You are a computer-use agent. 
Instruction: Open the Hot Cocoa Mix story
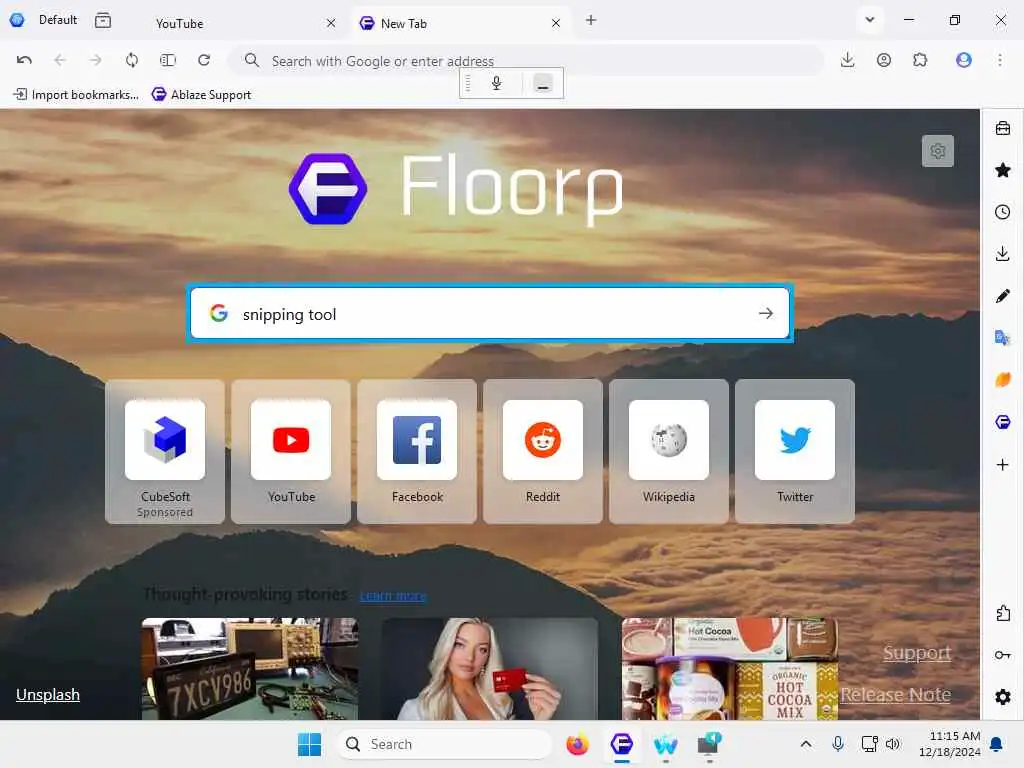(x=729, y=669)
